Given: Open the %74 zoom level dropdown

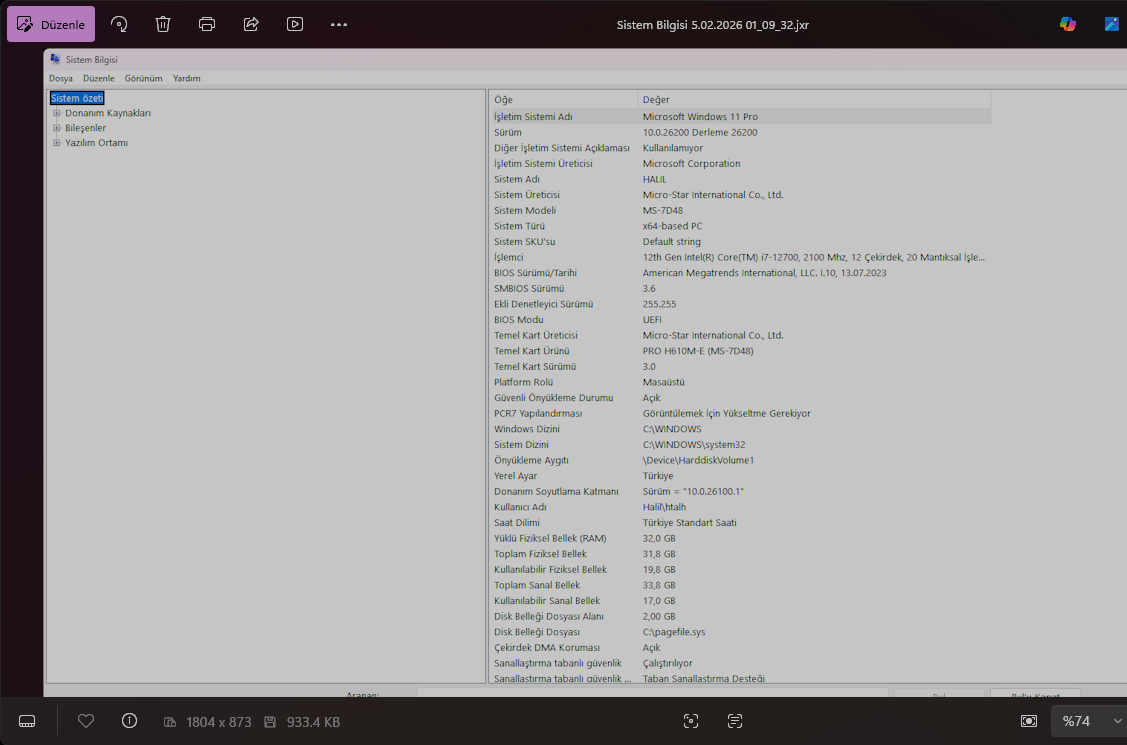Looking at the screenshot, I should [x=1090, y=721].
